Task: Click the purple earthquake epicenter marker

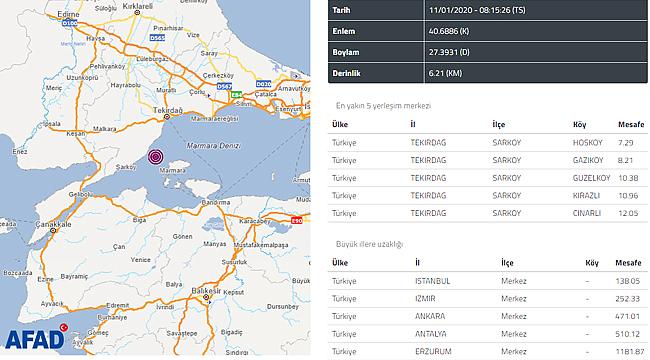Action: (x=155, y=157)
